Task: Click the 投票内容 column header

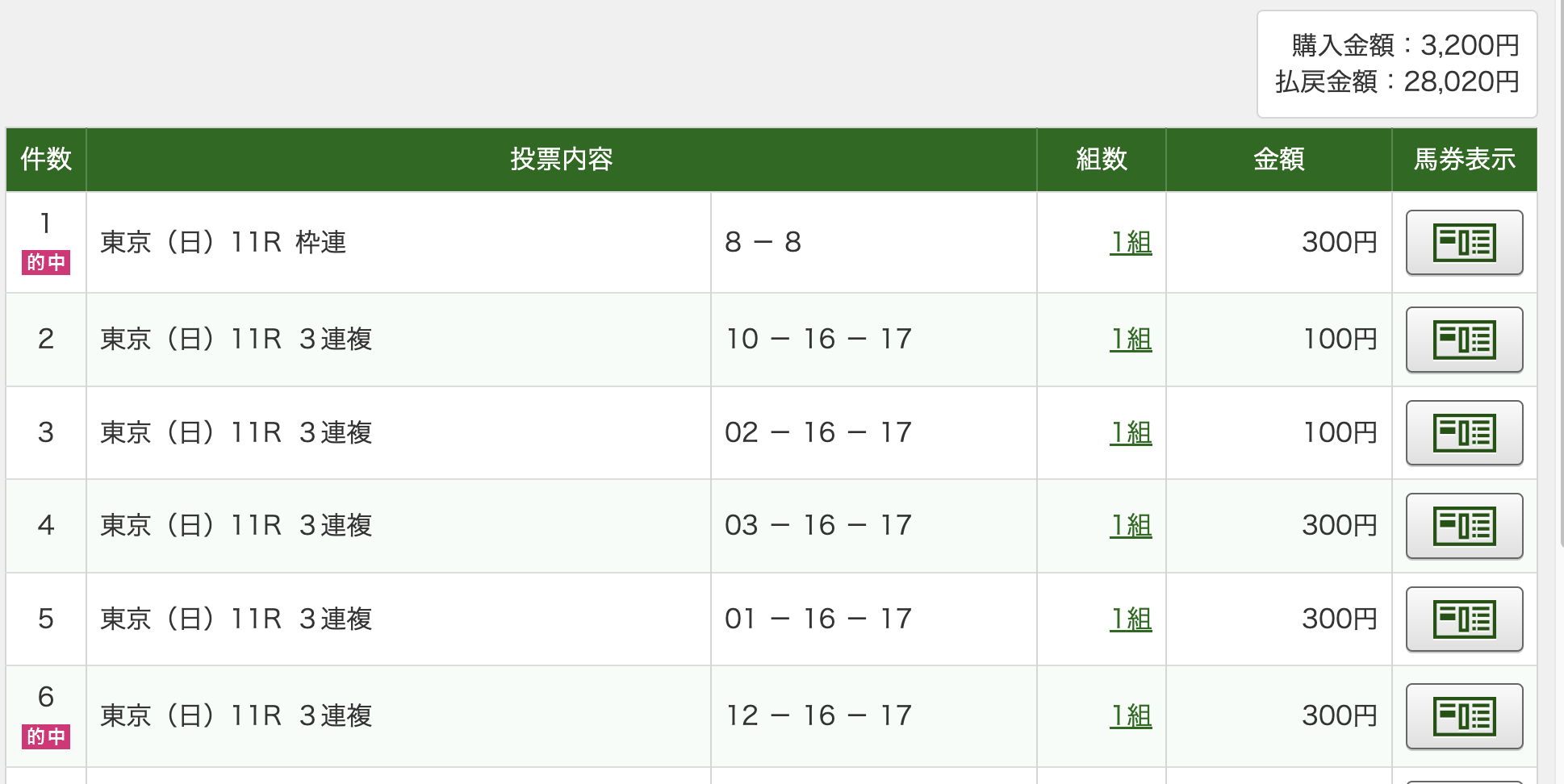Action: 561,160
